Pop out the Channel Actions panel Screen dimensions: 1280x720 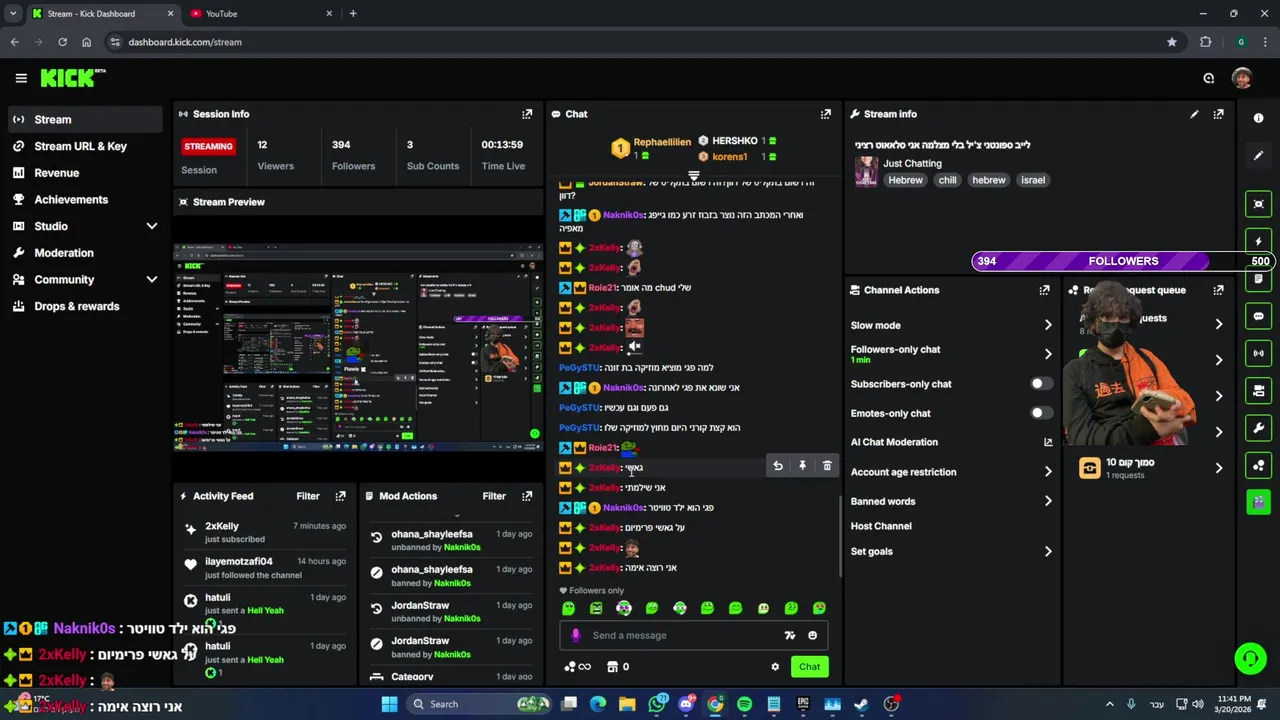(x=1044, y=290)
